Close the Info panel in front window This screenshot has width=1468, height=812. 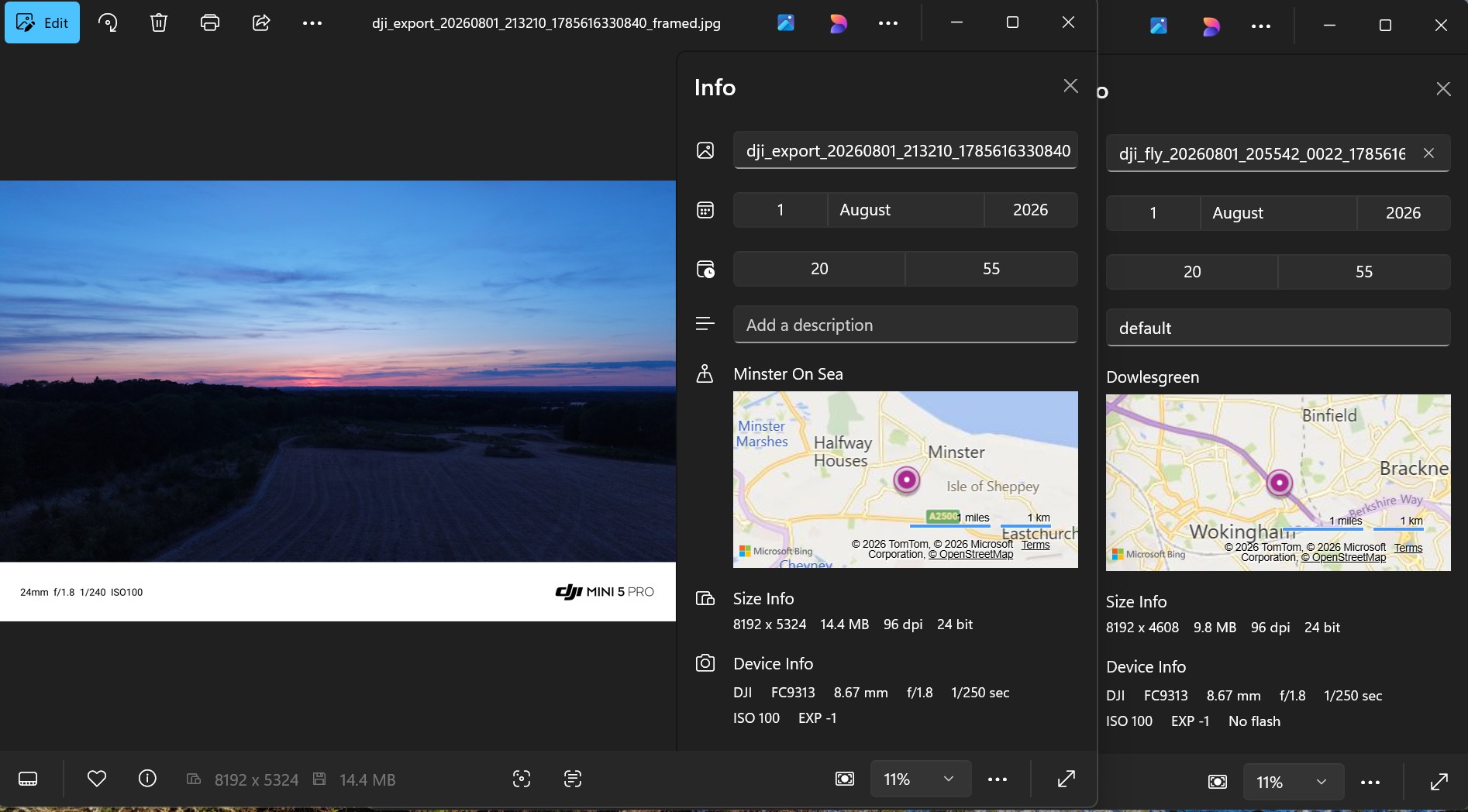1070,86
